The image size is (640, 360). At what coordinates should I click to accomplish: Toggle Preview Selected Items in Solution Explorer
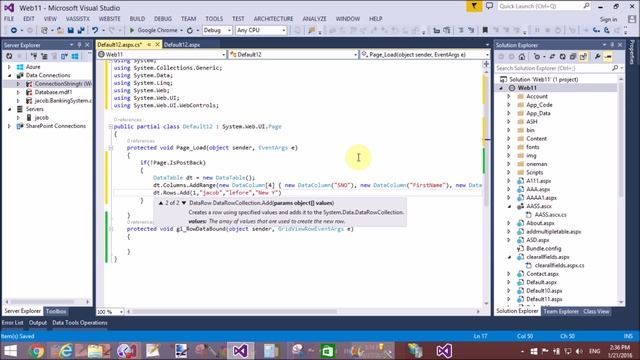pyautogui.click(x=608, y=57)
